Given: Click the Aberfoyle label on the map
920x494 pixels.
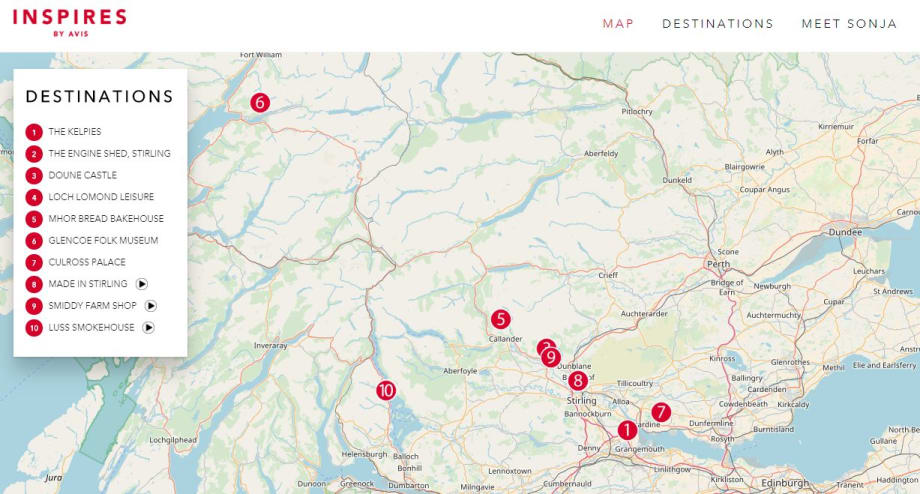Looking at the screenshot, I should click(x=460, y=371).
